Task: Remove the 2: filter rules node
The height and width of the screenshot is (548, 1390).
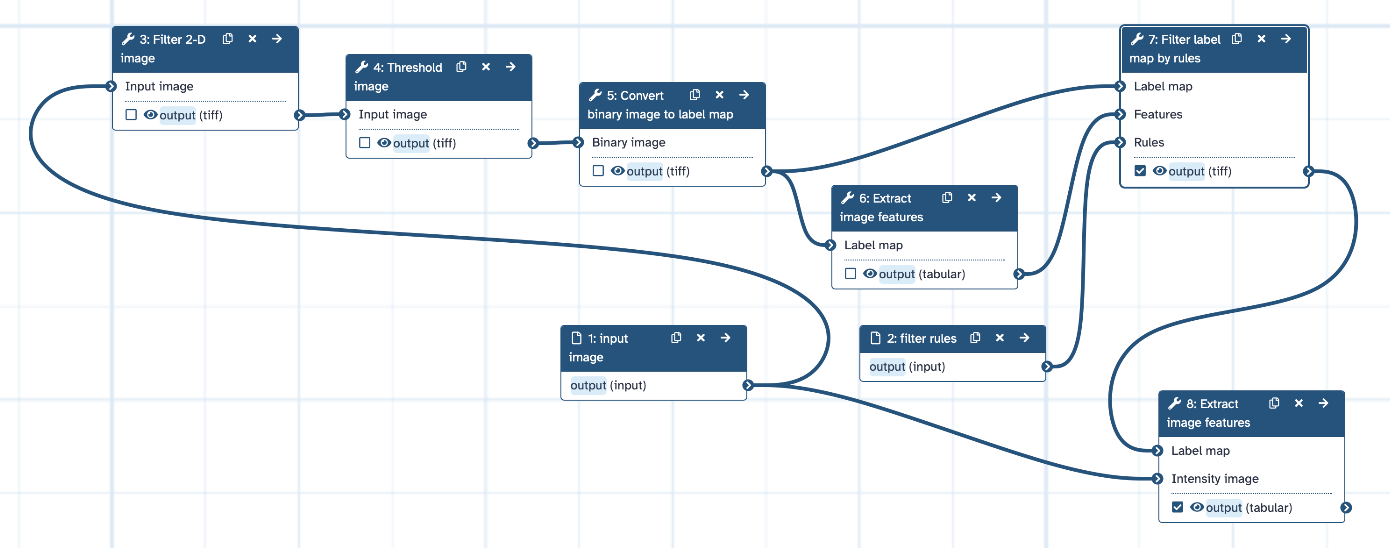Action: (x=1000, y=338)
